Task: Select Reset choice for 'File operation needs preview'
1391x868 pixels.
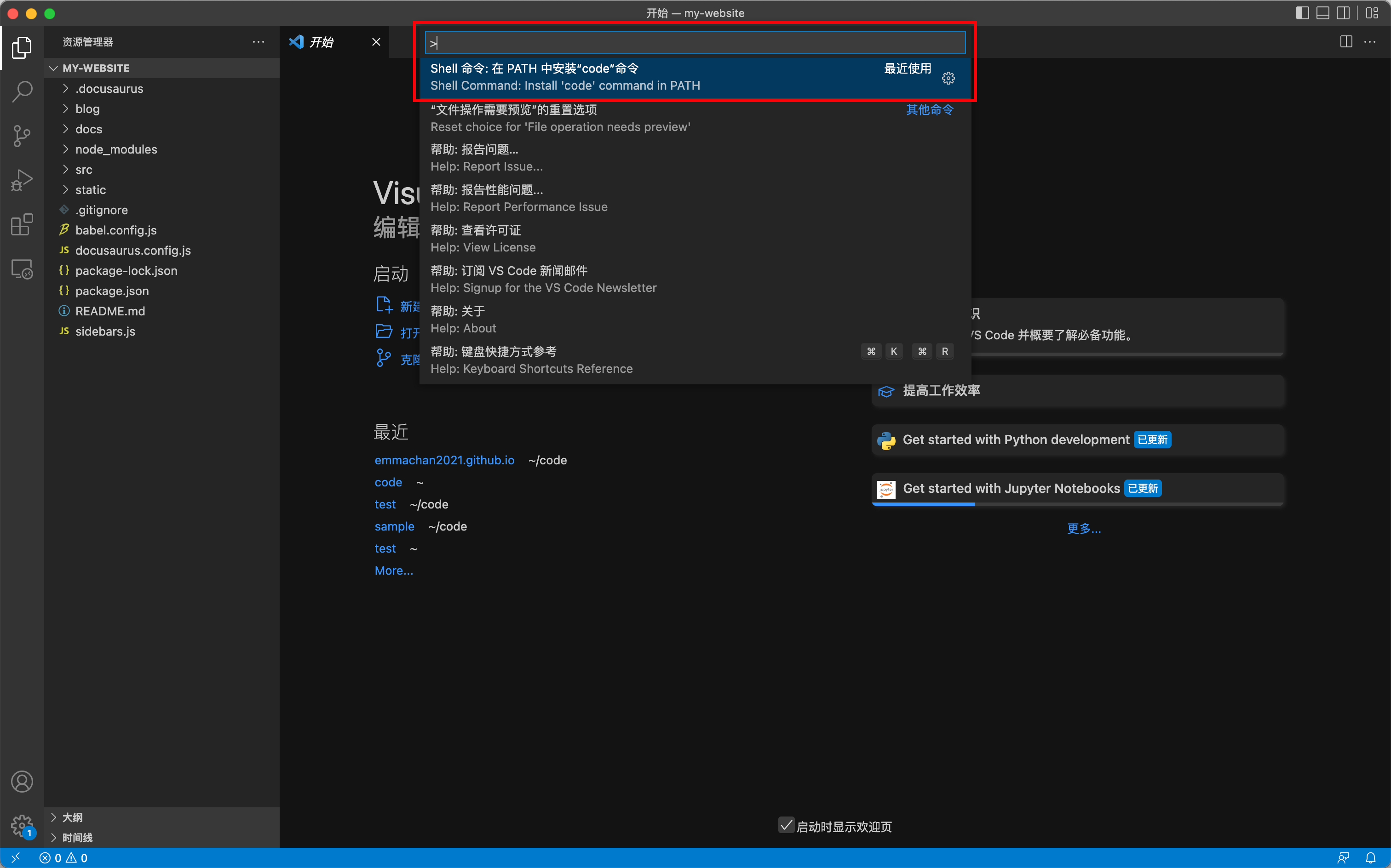Action: [x=695, y=118]
